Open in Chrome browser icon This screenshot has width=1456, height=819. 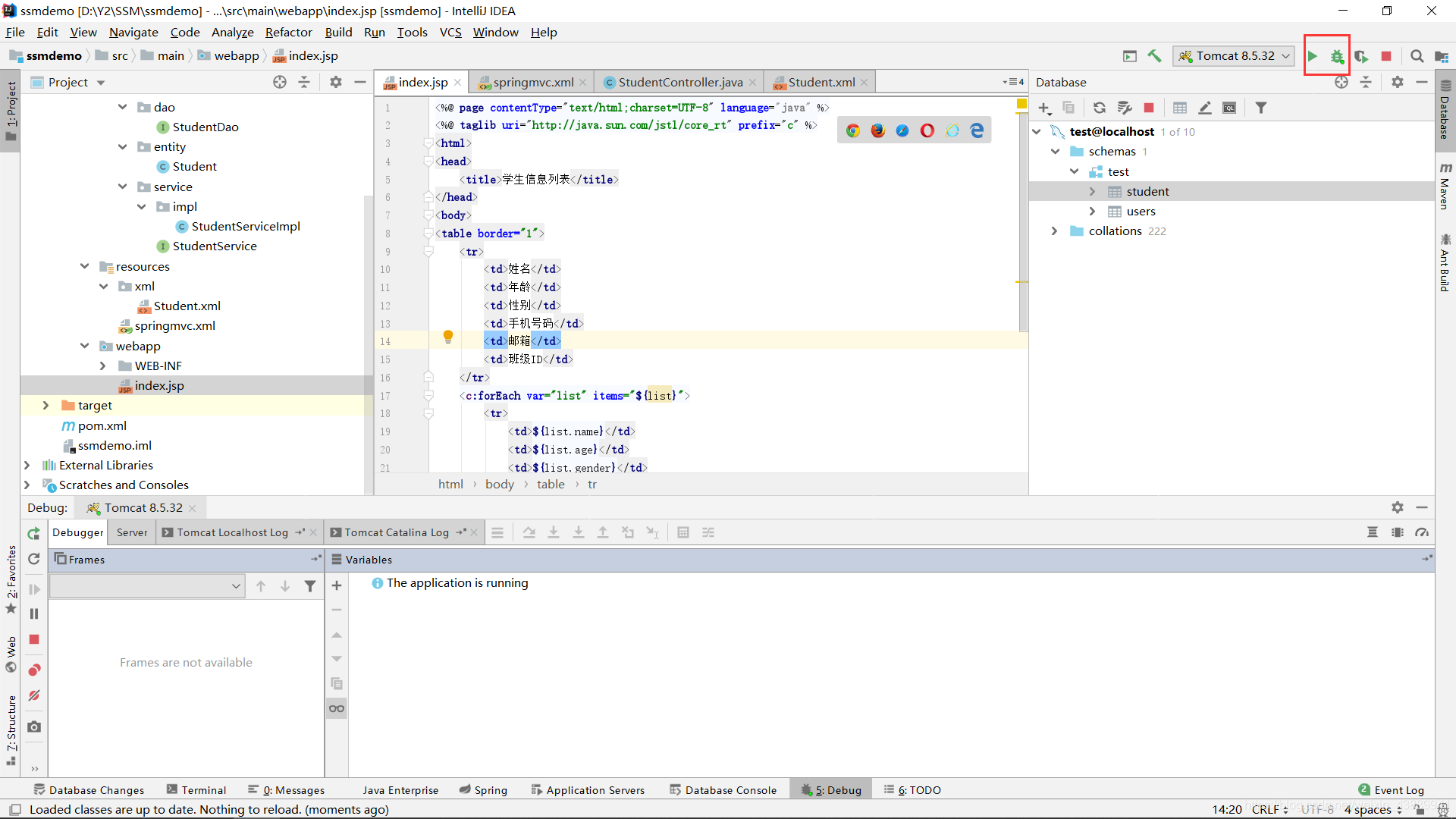coord(853,130)
